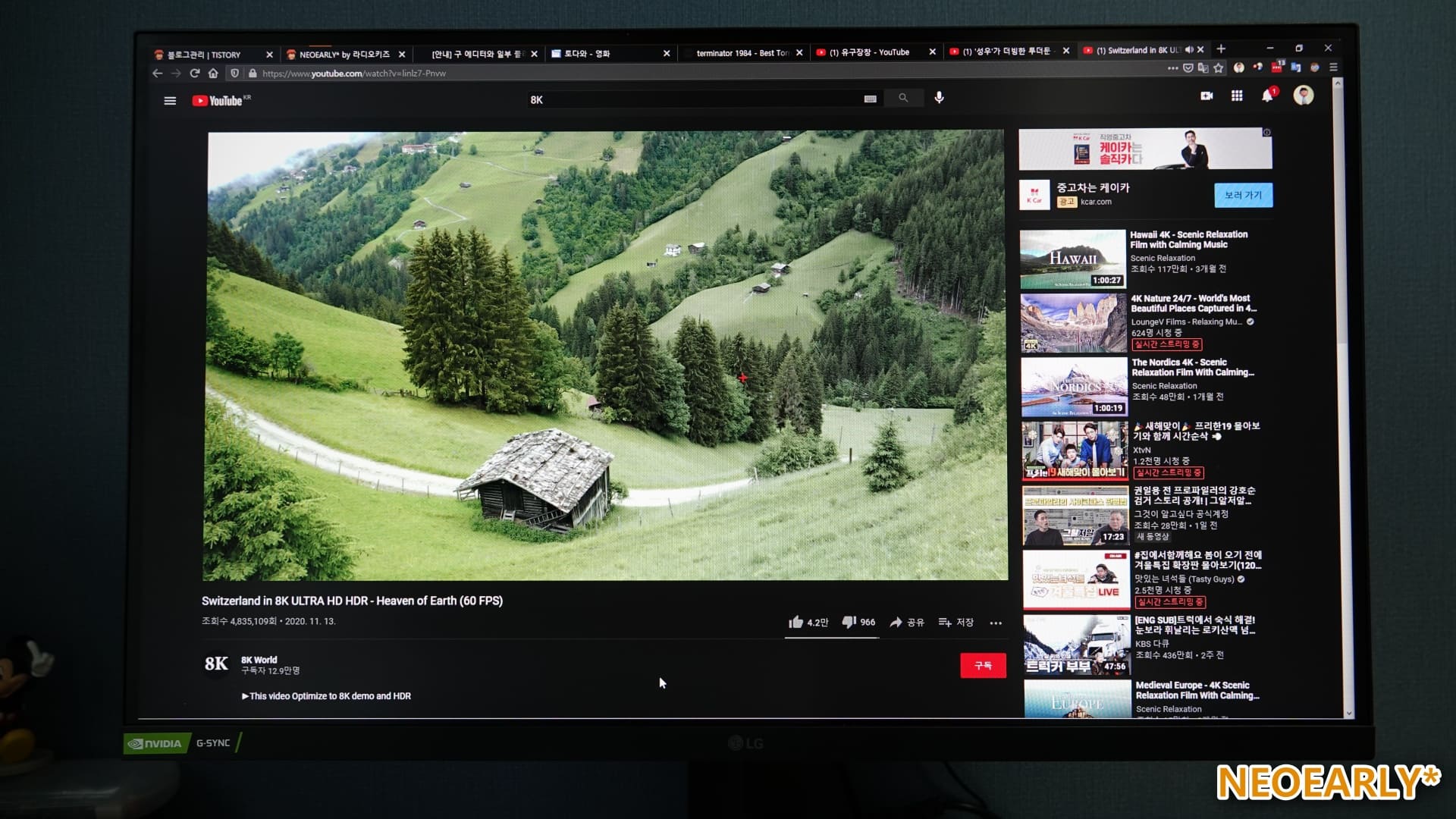Switch to the NEOEARLY tab
This screenshot has width=1456, height=819.
(x=343, y=55)
